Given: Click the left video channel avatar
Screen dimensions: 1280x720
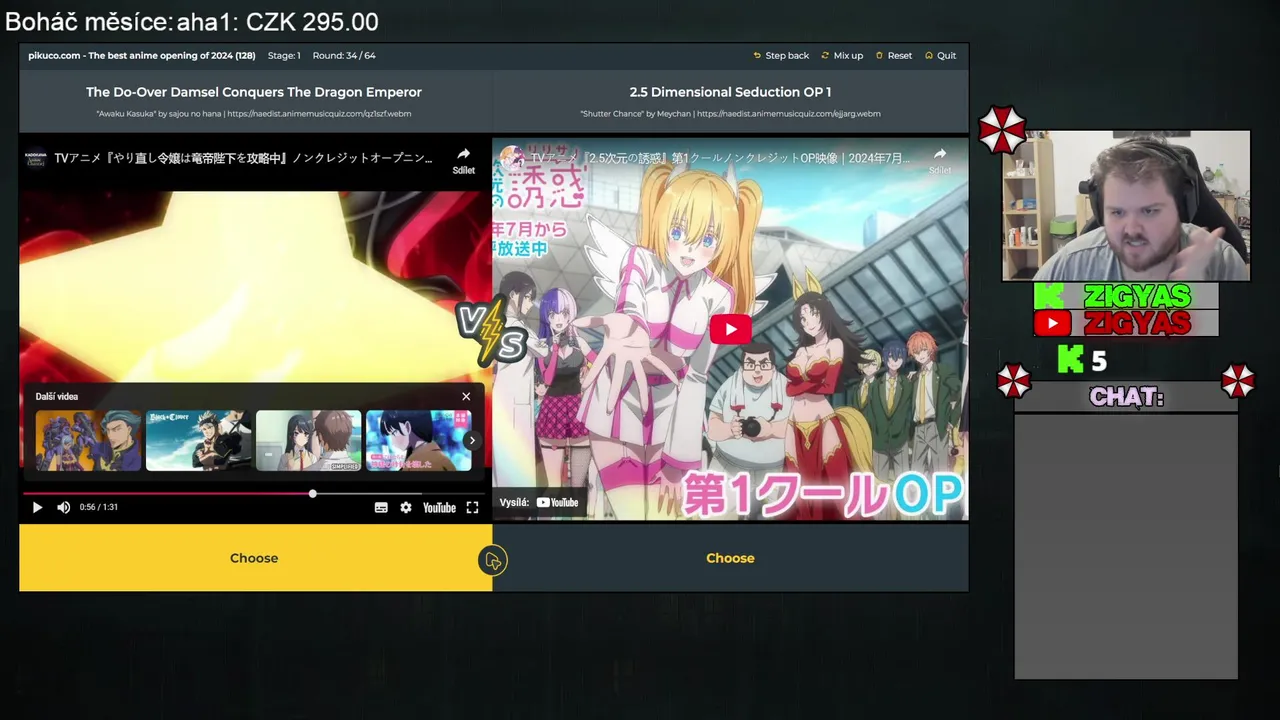Looking at the screenshot, I should click(x=36, y=158).
